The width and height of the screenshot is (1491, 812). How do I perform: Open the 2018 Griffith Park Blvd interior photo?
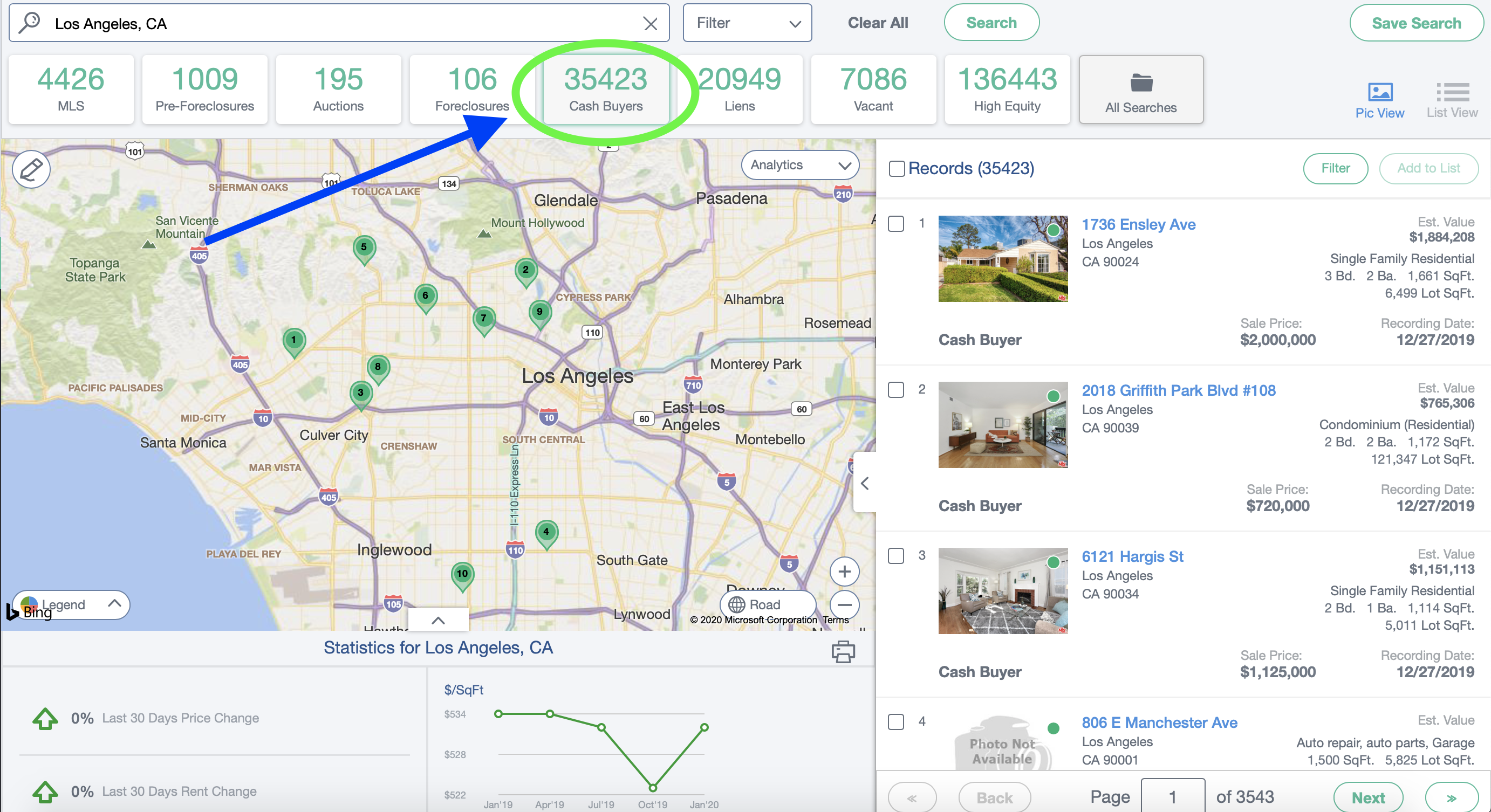(1002, 424)
